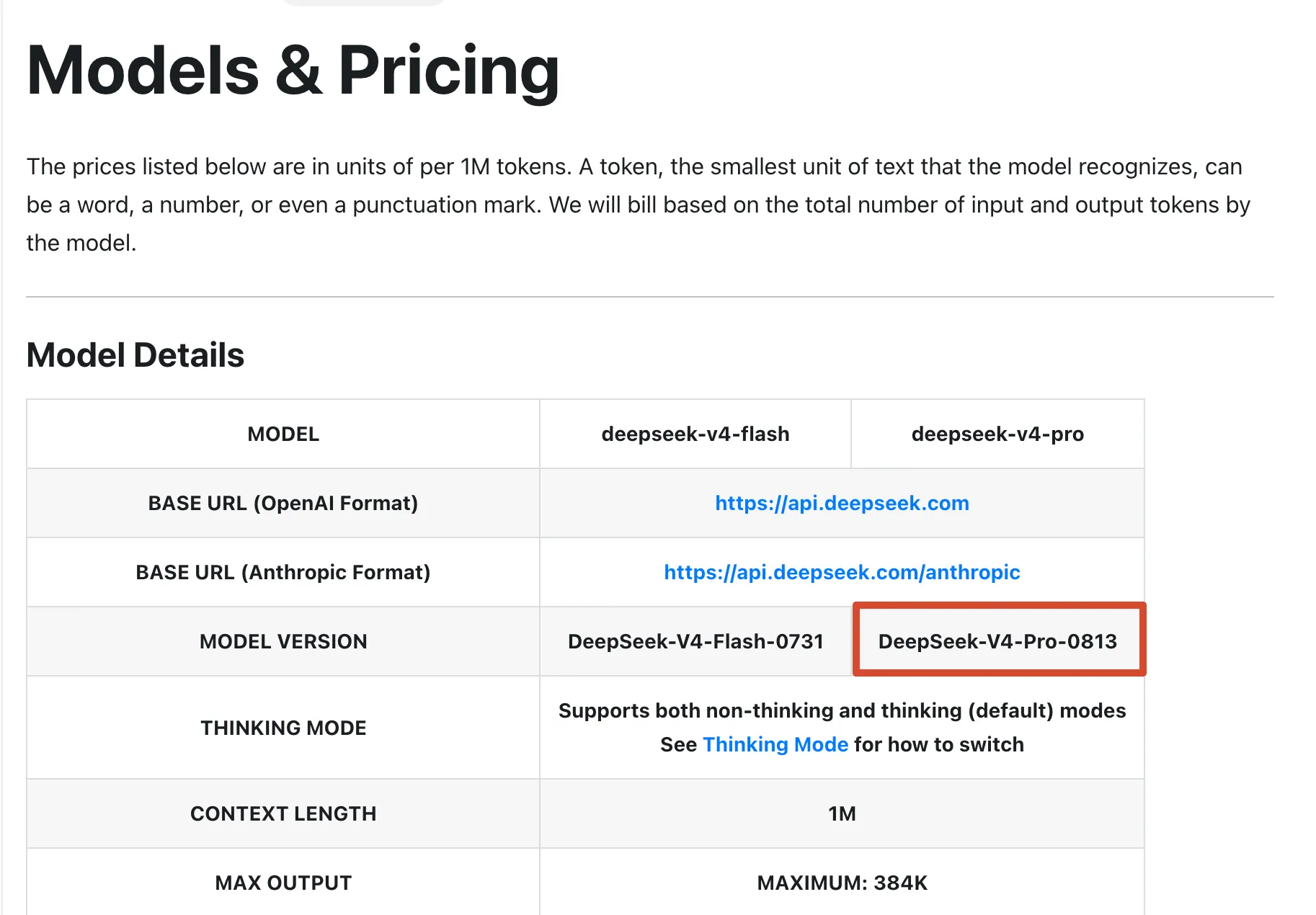Select the deepseek-v4-flash column header
This screenshot has height=915, width=1316.
pos(695,434)
